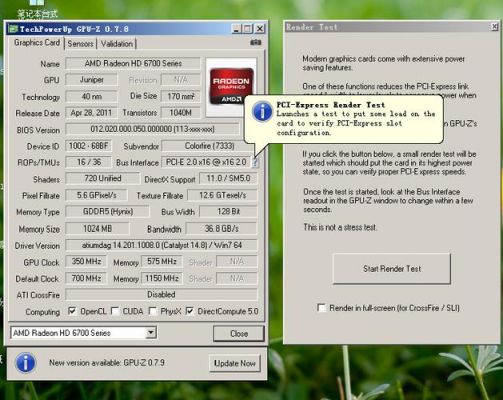Click the Bus Interface question mark icon
Image resolution: width=503 pixels, height=400 pixels.
click(x=255, y=162)
